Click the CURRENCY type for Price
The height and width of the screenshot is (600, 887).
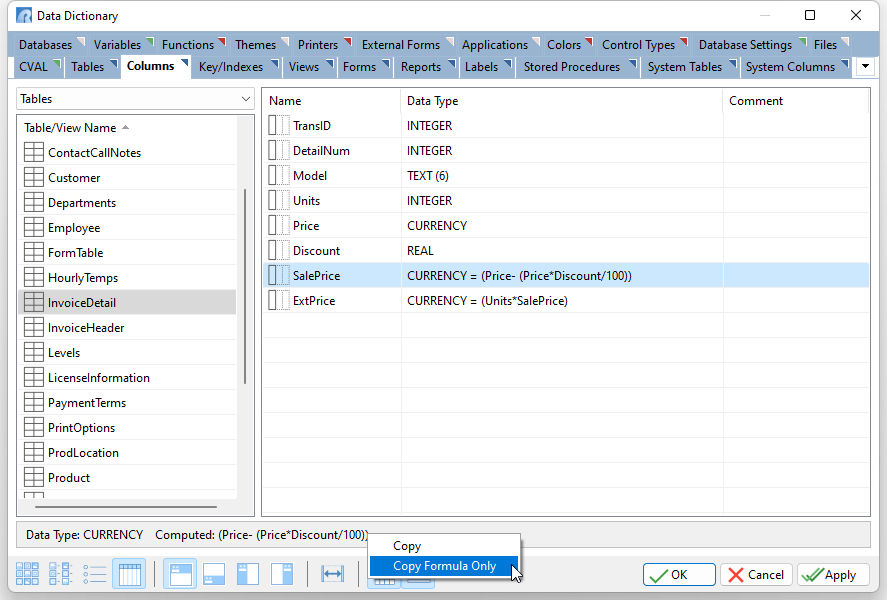[x=437, y=225]
